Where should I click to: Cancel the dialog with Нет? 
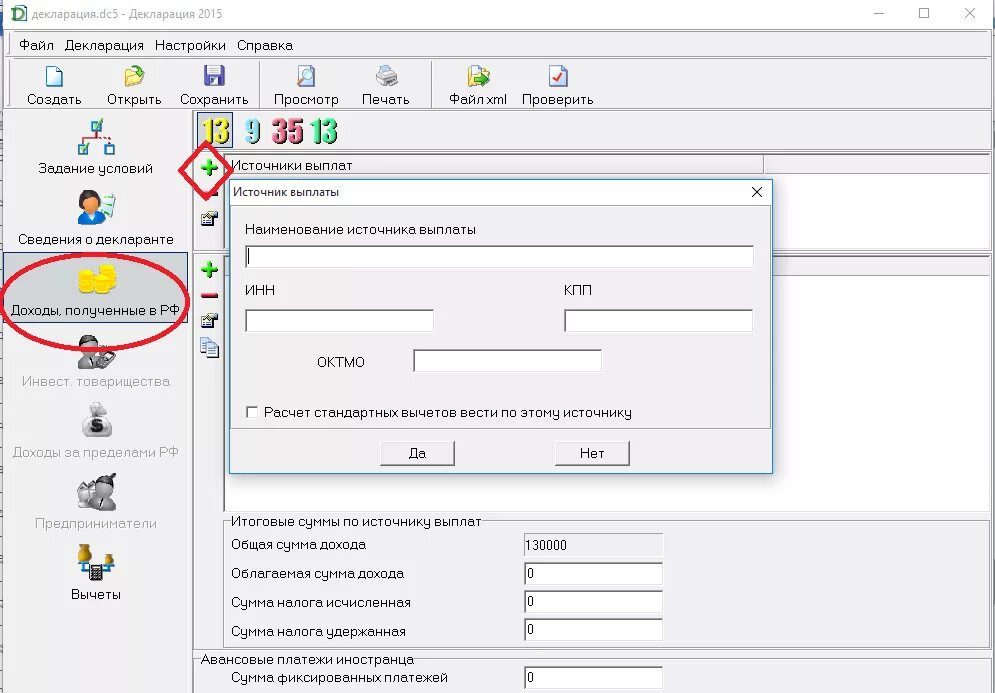click(592, 453)
